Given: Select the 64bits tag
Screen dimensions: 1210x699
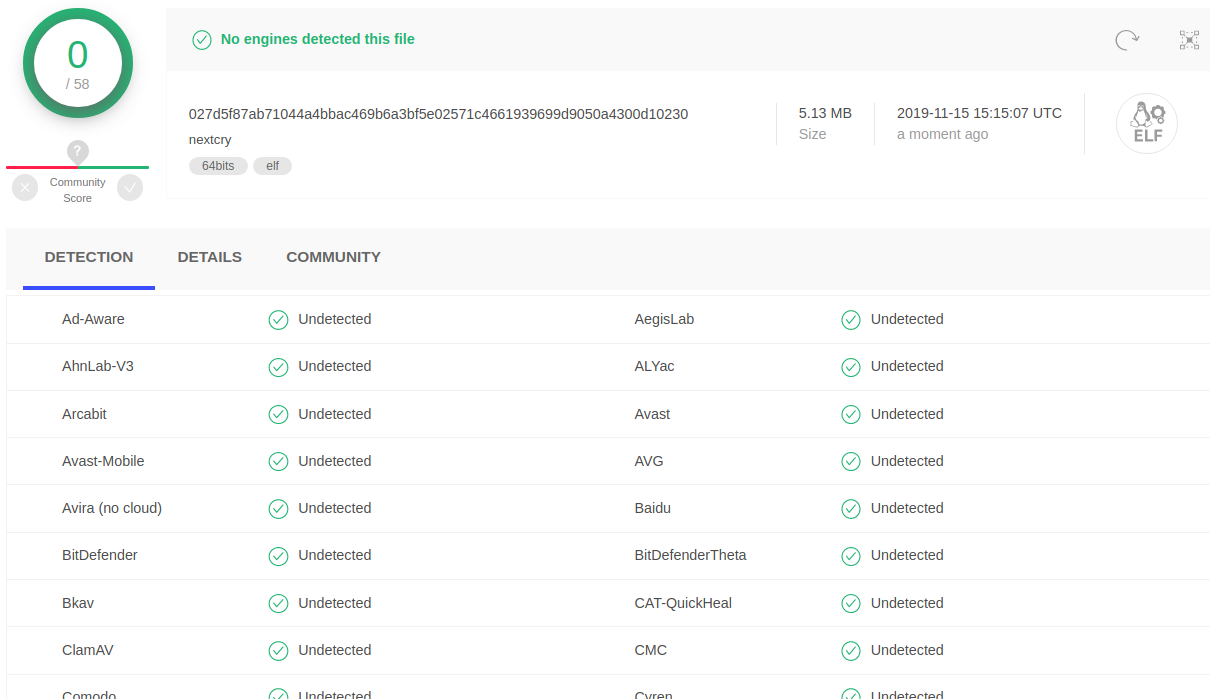Looking at the screenshot, I should [218, 166].
